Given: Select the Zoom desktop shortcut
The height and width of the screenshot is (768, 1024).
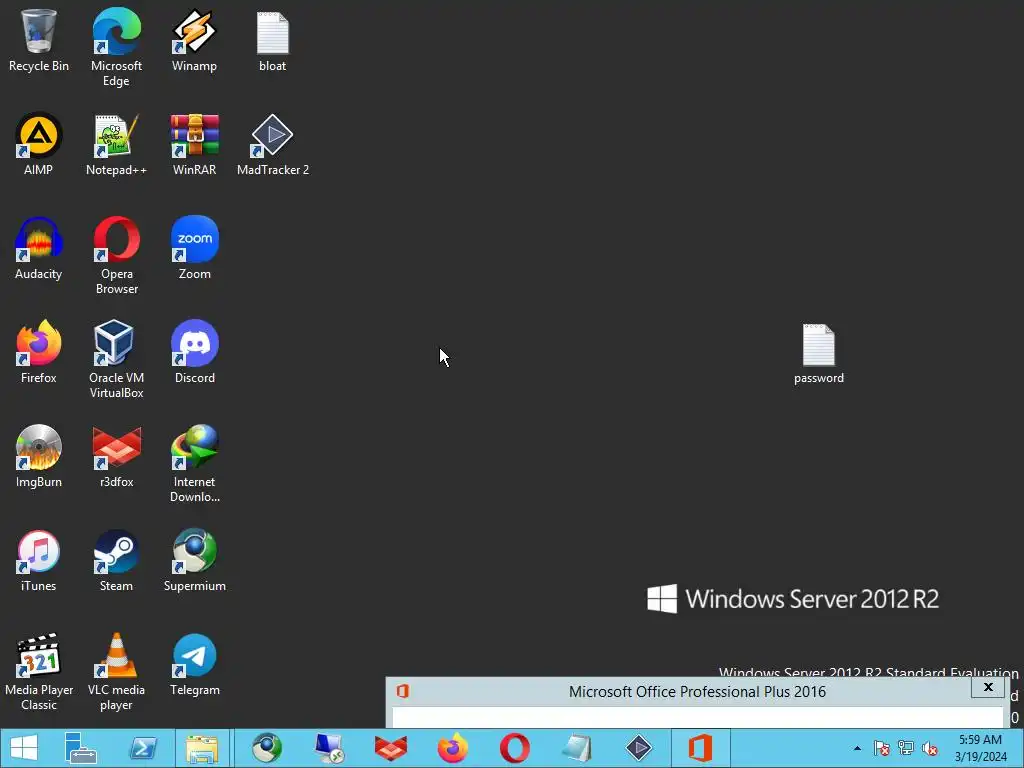Looking at the screenshot, I should (x=194, y=248).
